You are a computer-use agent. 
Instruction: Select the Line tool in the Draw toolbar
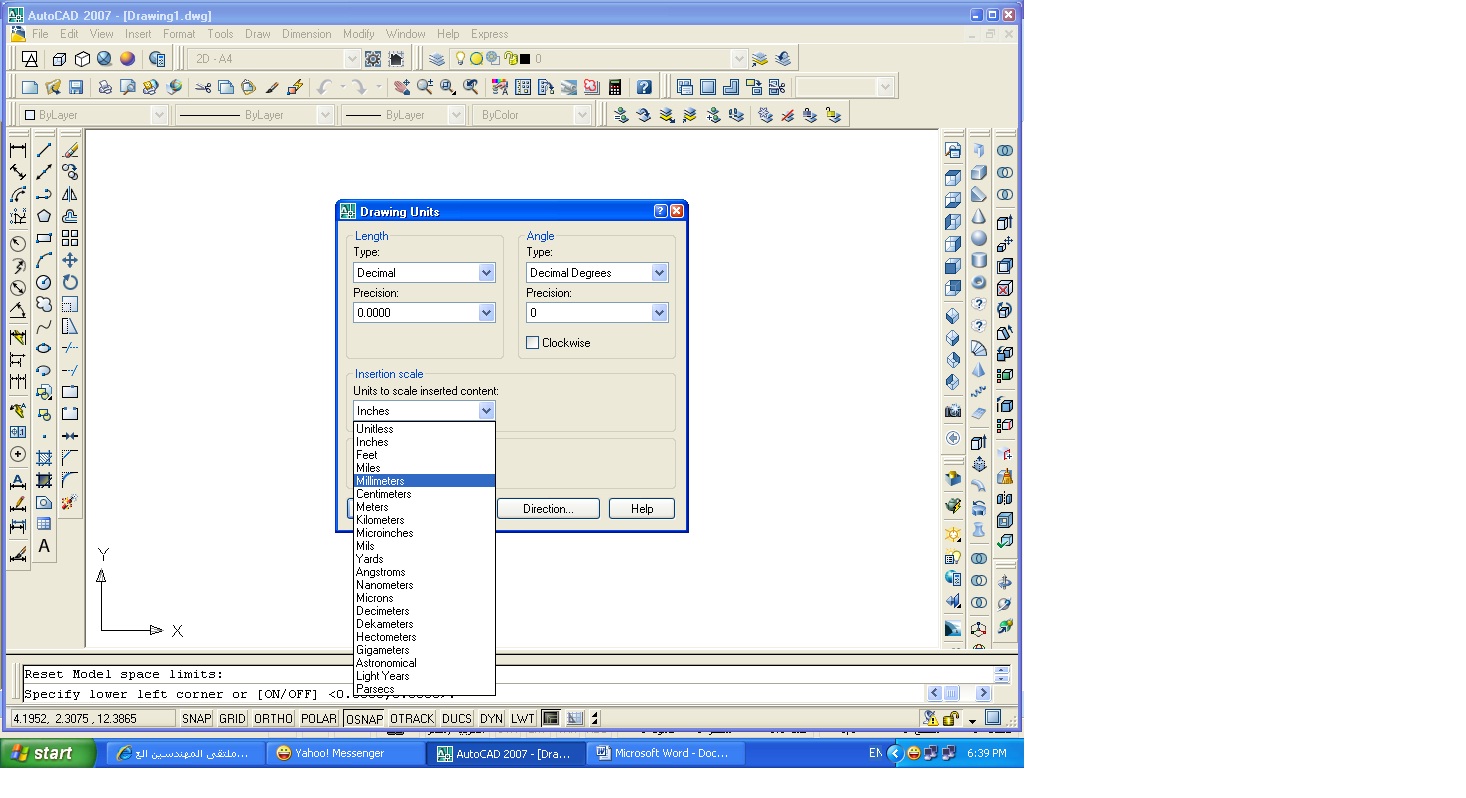pyautogui.click(x=44, y=150)
